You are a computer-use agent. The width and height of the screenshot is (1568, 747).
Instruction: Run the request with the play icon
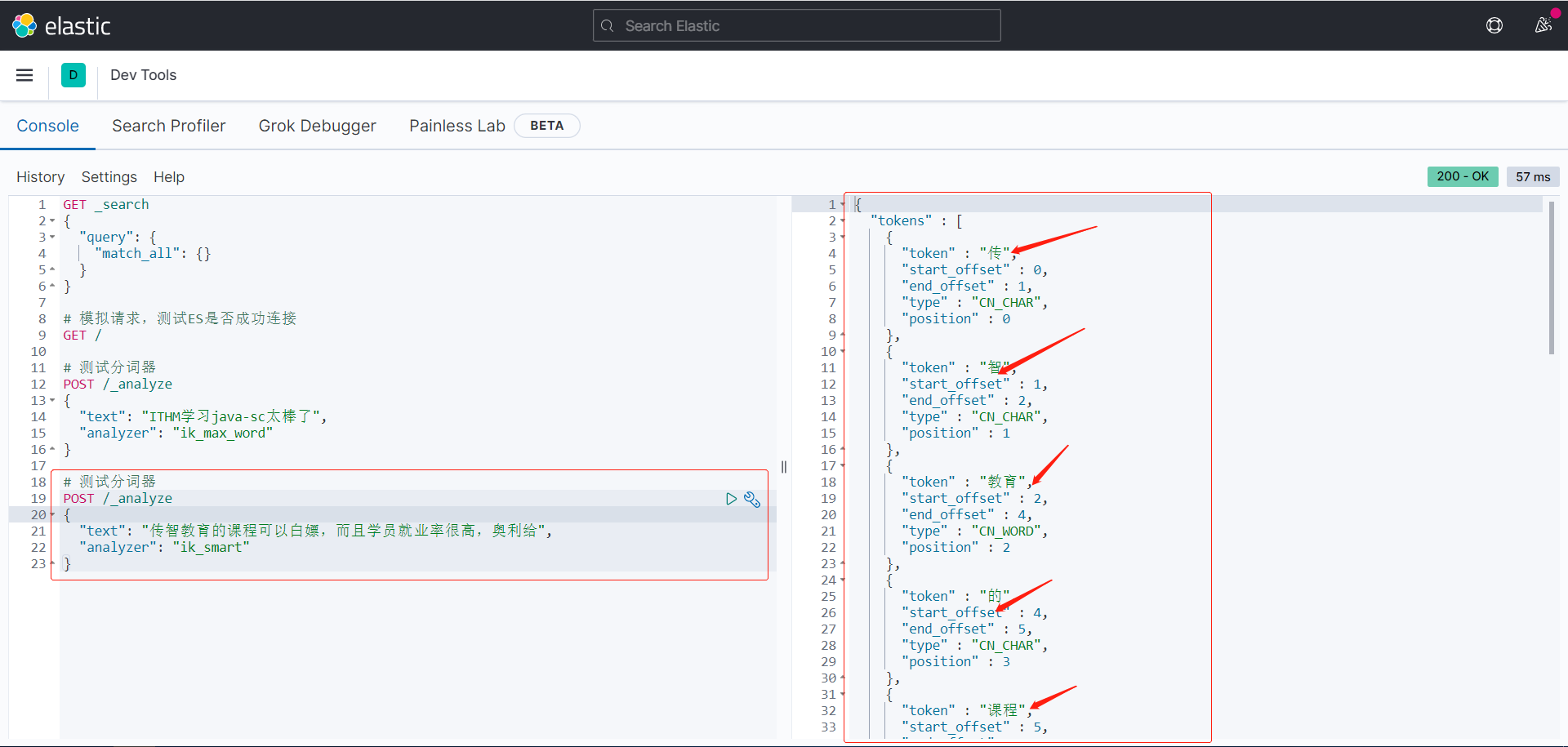(731, 499)
